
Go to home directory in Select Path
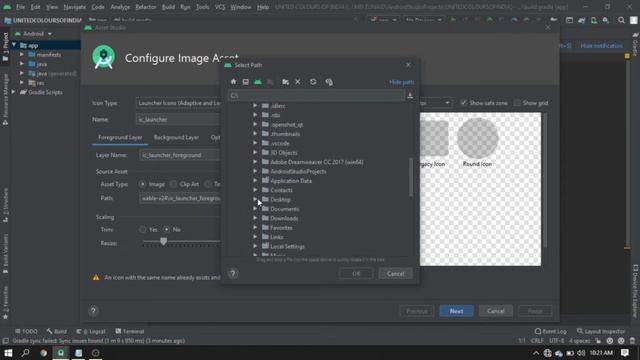[x=233, y=82]
